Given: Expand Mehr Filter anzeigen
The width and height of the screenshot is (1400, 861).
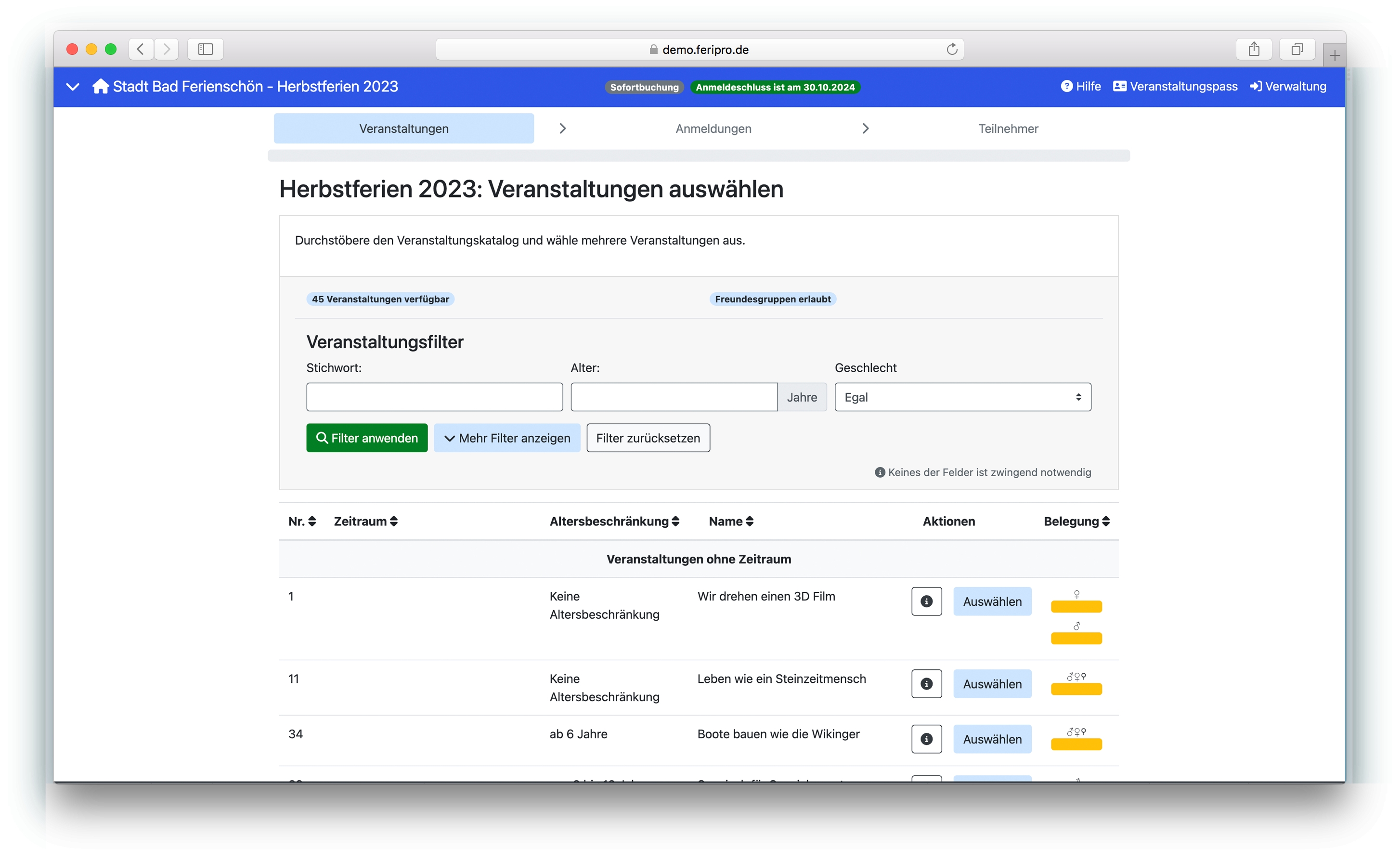Looking at the screenshot, I should coord(507,439).
